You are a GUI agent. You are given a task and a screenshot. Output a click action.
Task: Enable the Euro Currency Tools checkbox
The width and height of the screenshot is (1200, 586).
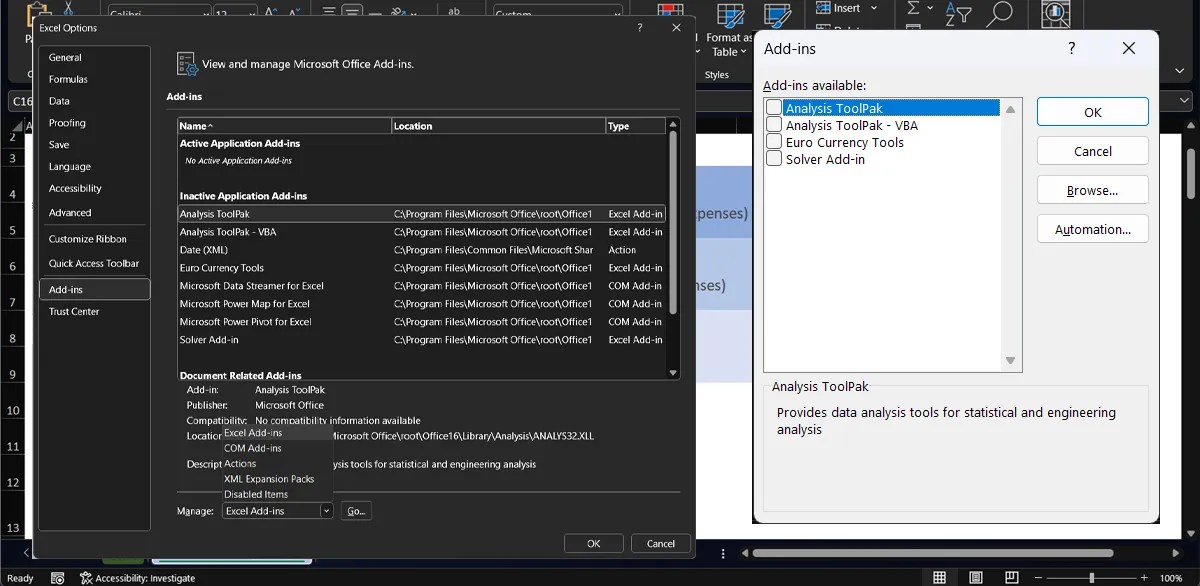(772, 142)
